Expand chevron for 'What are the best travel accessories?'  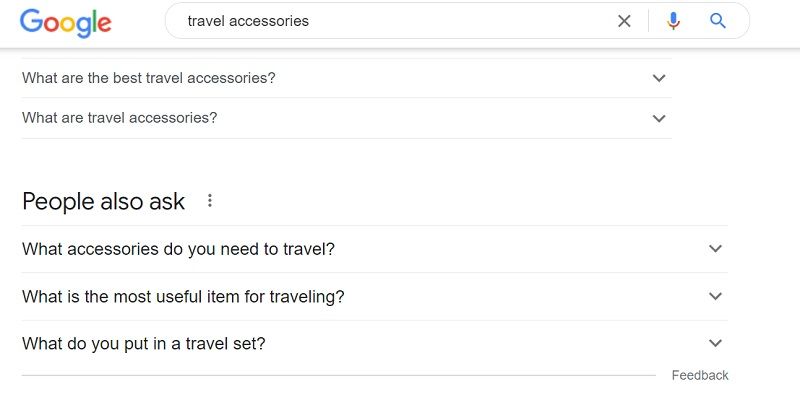tap(659, 78)
